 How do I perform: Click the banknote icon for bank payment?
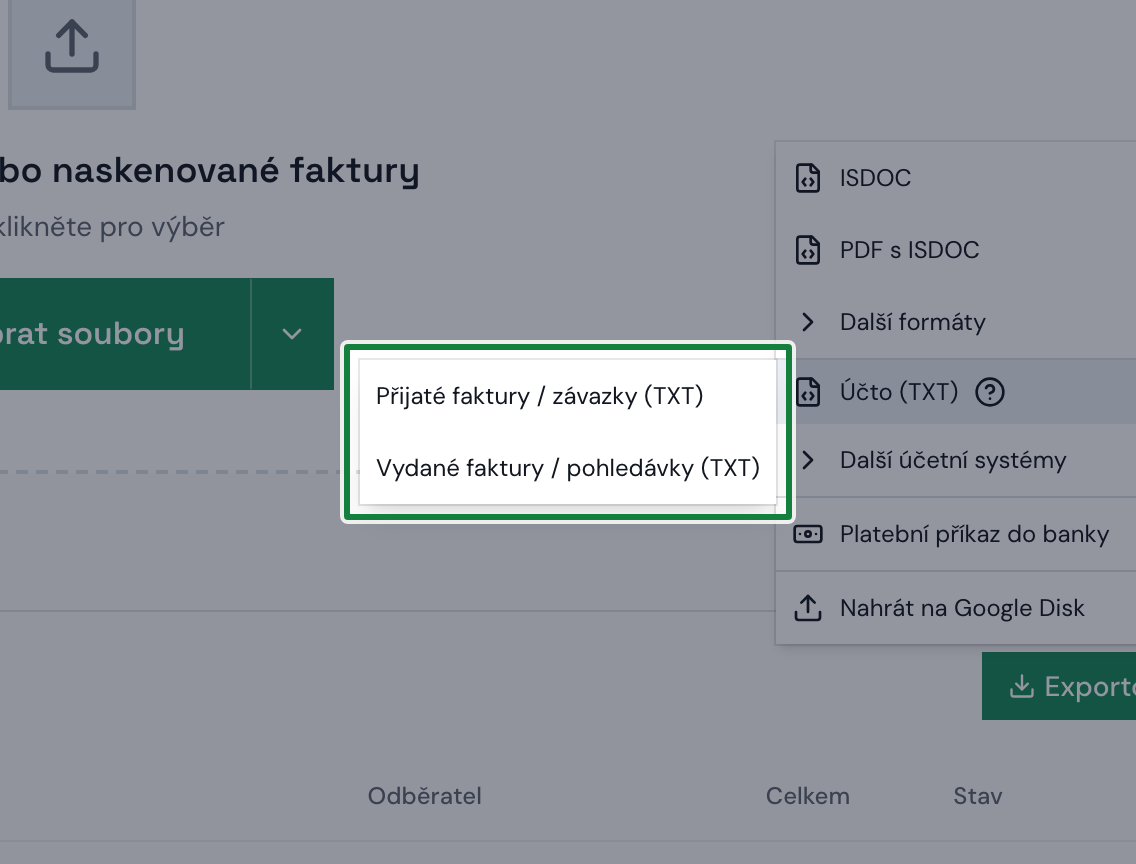tap(808, 534)
